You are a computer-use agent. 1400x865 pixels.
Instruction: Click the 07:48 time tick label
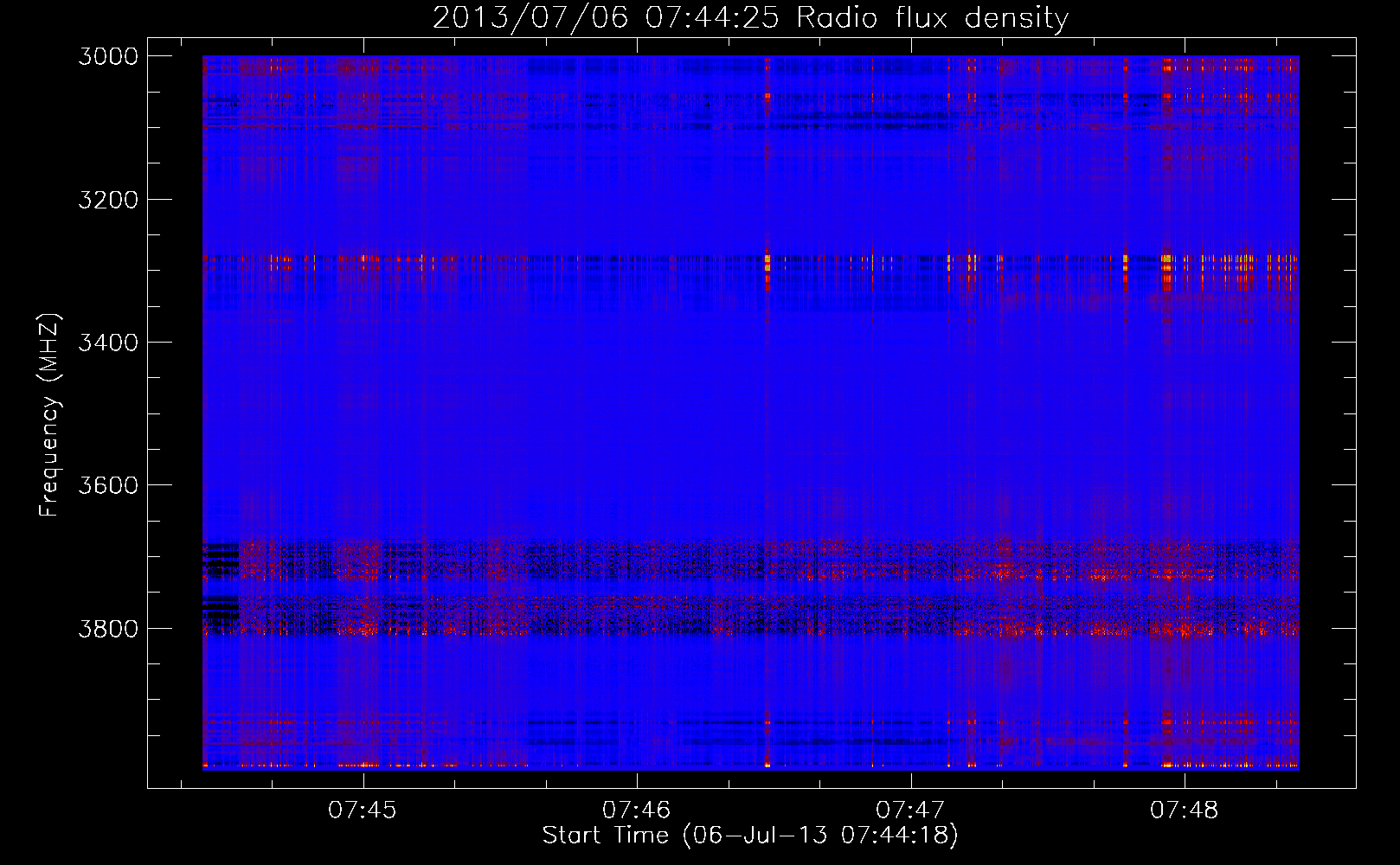click(x=1184, y=810)
